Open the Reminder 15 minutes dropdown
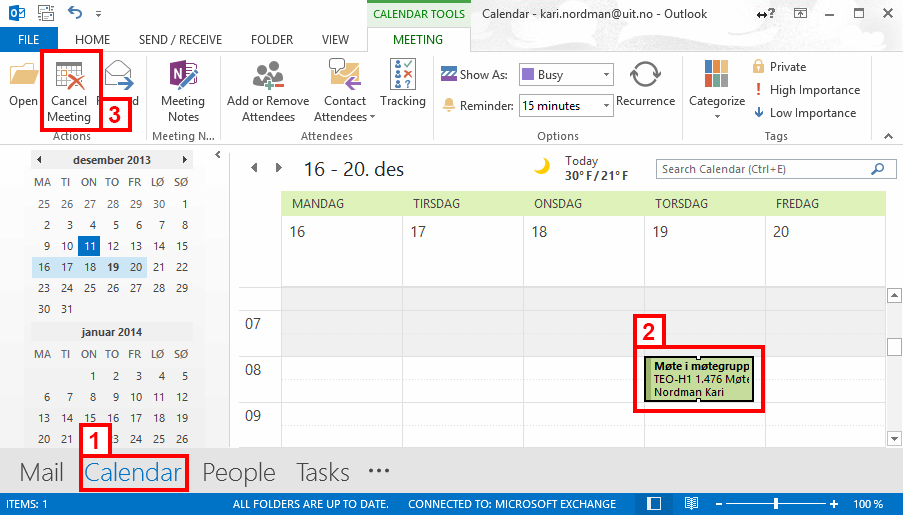The width and height of the screenshot is (903, 515). pyautogui.click(x=606, y=105)
